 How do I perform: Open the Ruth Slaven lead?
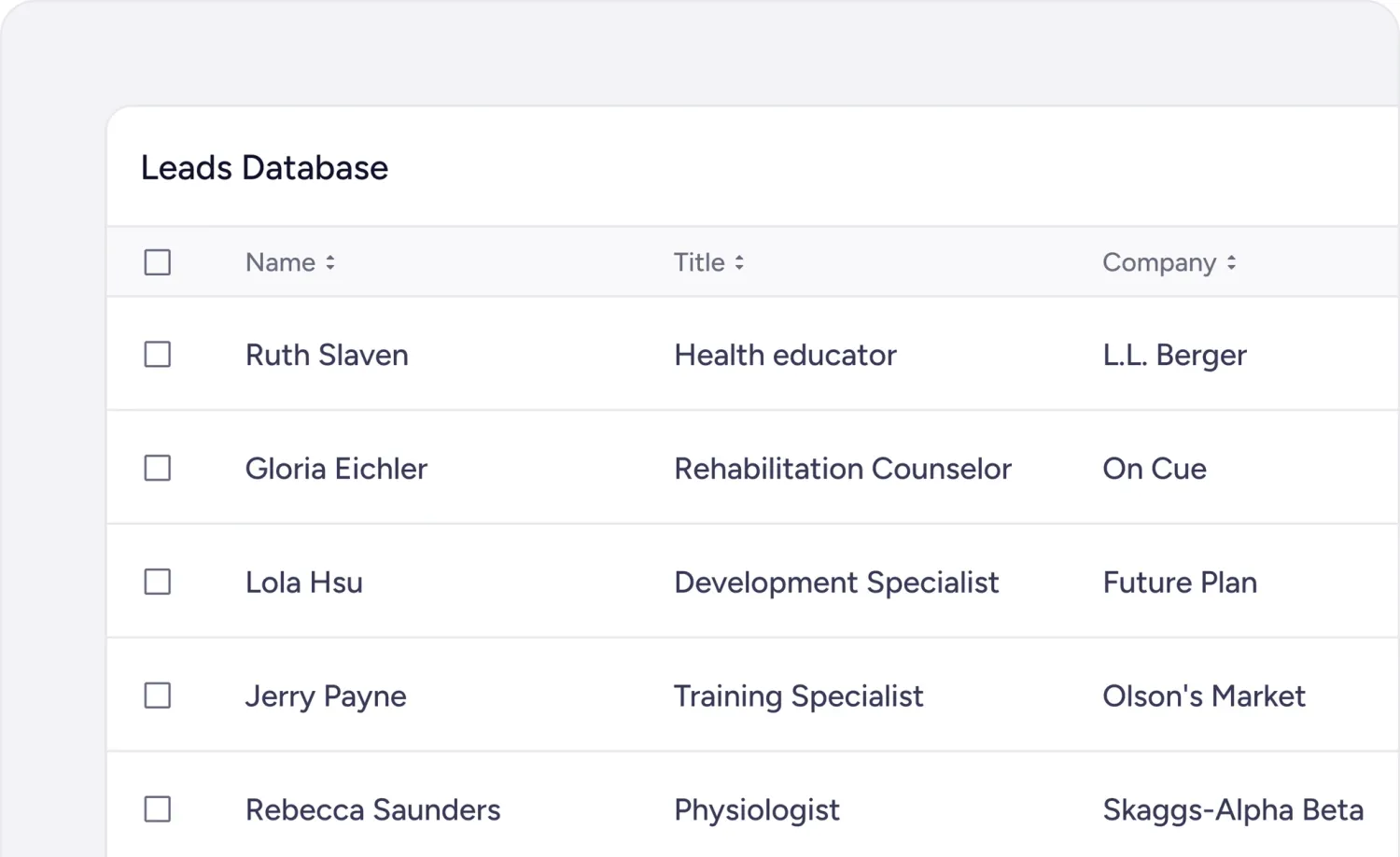click(x=327, y=355)
